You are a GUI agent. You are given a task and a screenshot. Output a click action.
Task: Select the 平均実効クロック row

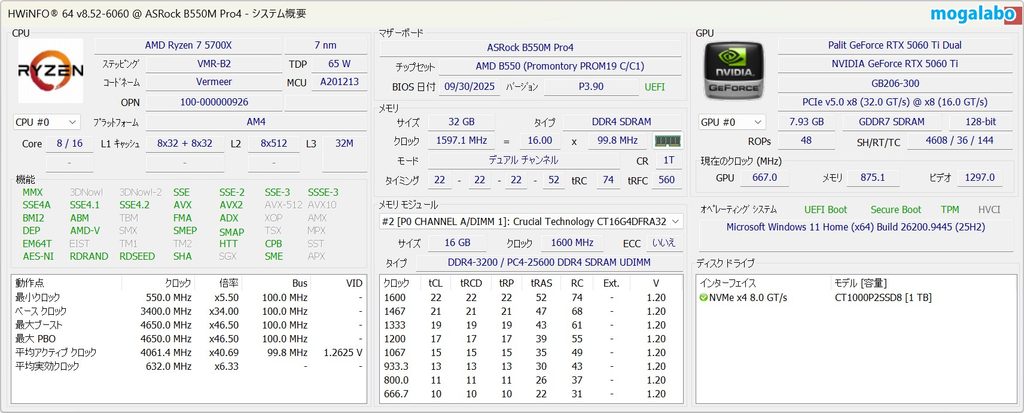click(189, 367)
